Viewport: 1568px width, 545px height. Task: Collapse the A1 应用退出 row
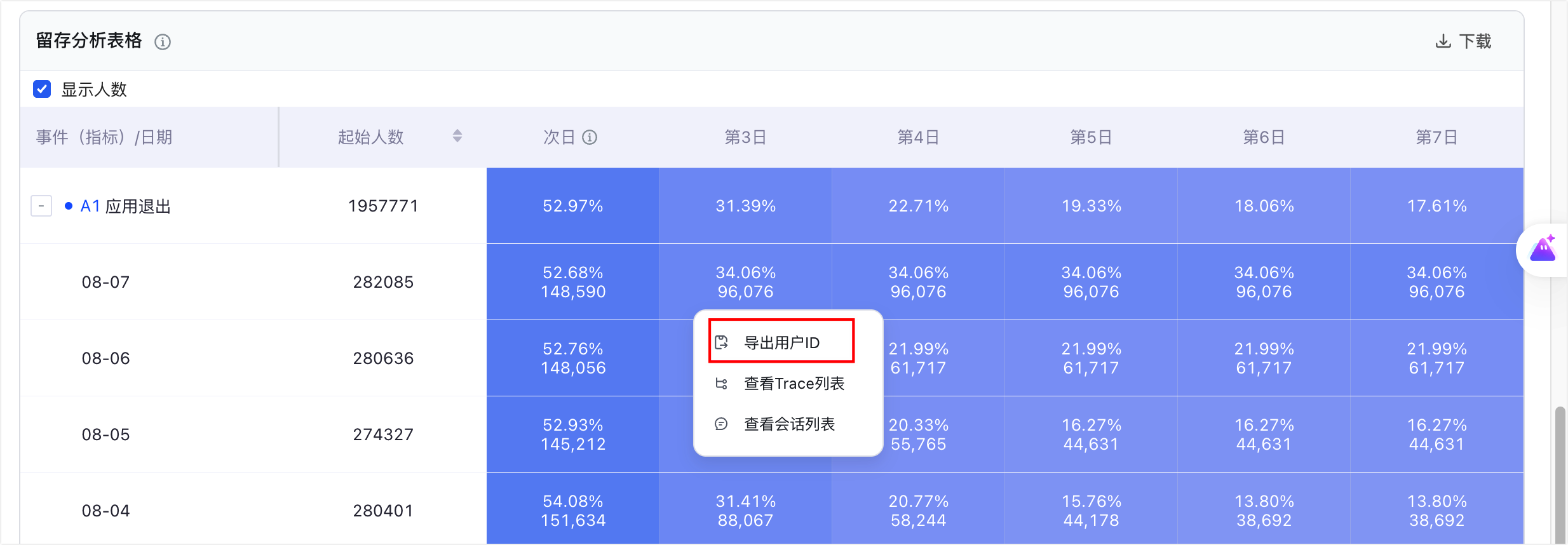click(x=41, y=206)
